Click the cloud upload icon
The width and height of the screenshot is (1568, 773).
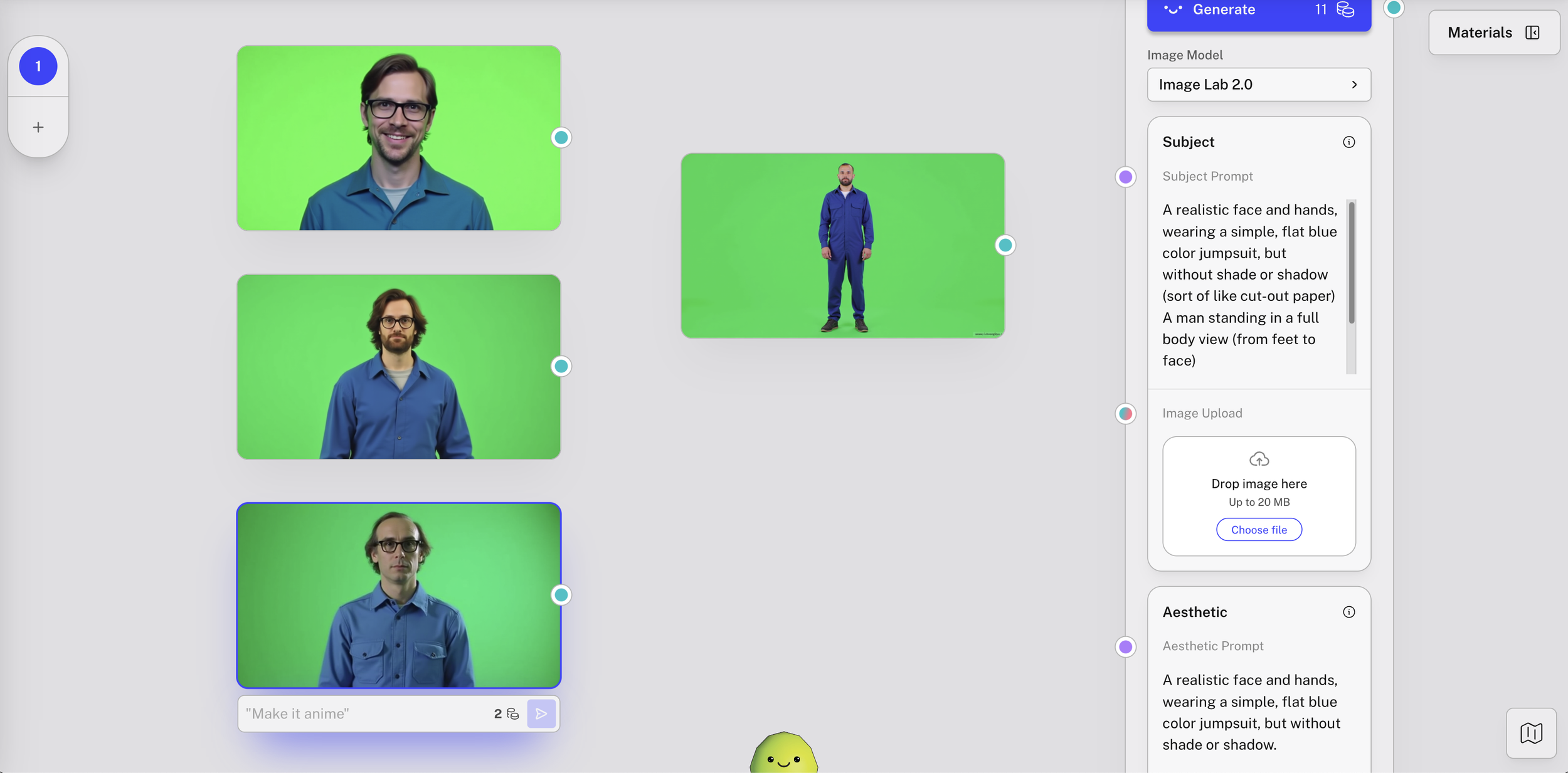1258,459
